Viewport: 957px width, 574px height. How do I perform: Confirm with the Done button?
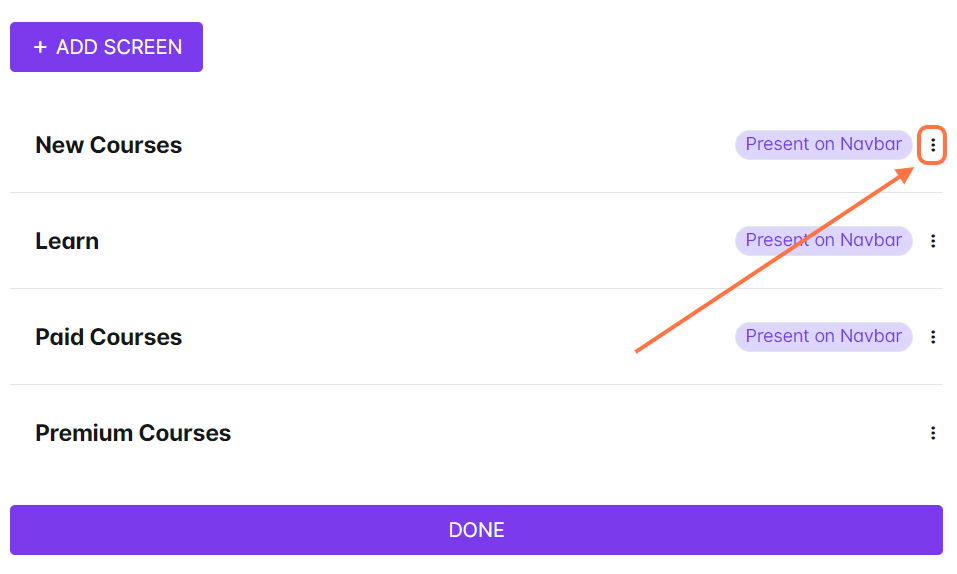[x=476, y=530]
